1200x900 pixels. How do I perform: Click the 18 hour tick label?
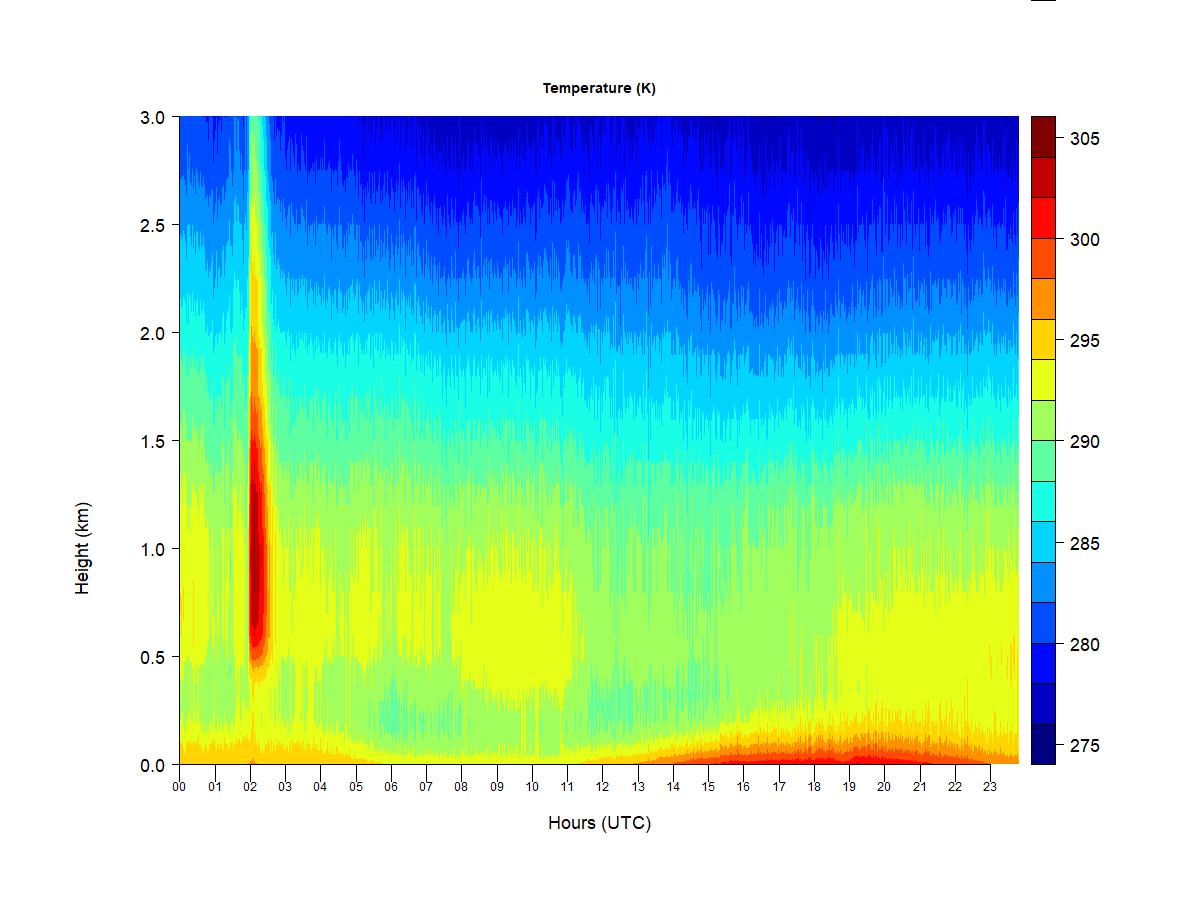pos(814,787)
